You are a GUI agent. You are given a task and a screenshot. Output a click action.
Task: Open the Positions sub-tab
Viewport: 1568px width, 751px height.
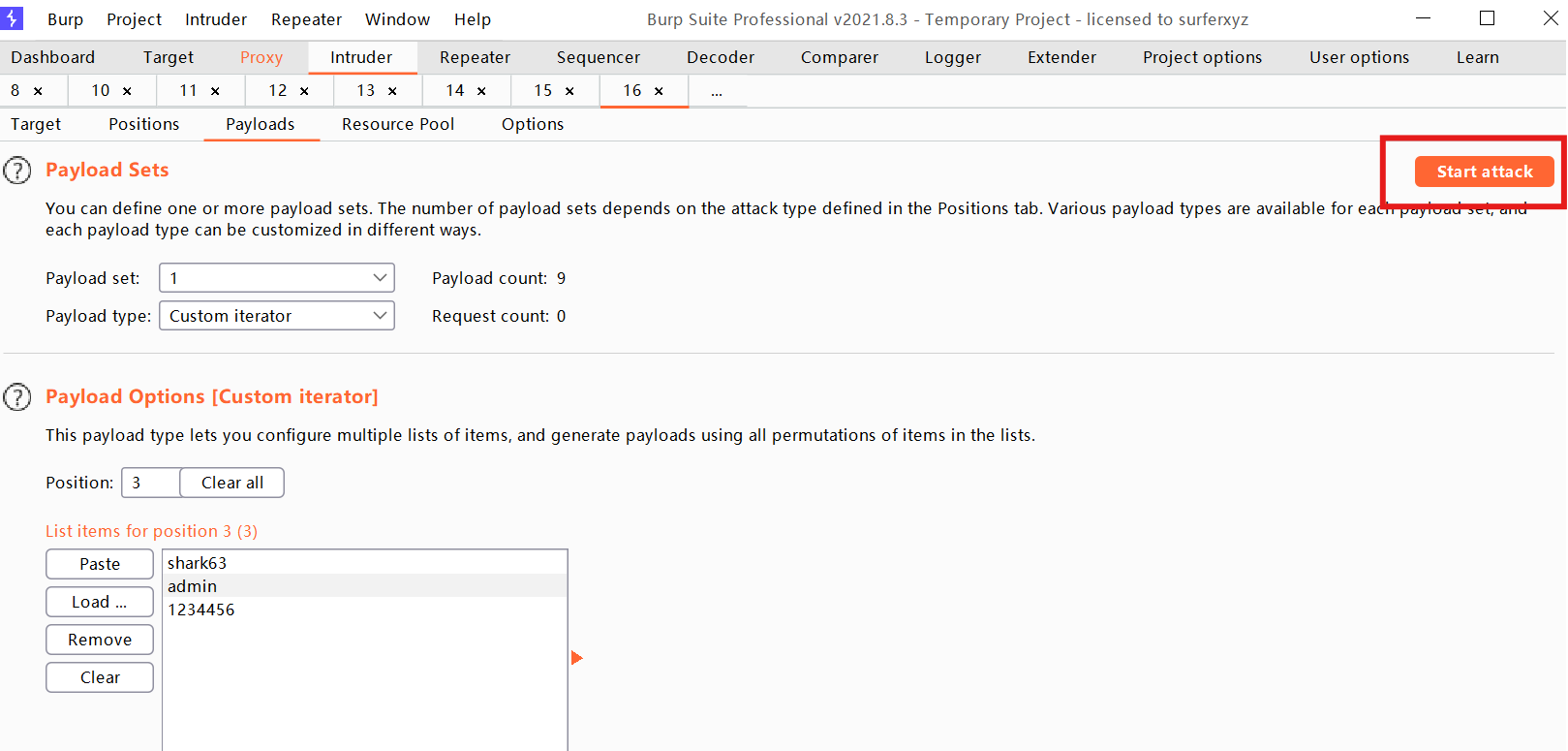point(143,124)
